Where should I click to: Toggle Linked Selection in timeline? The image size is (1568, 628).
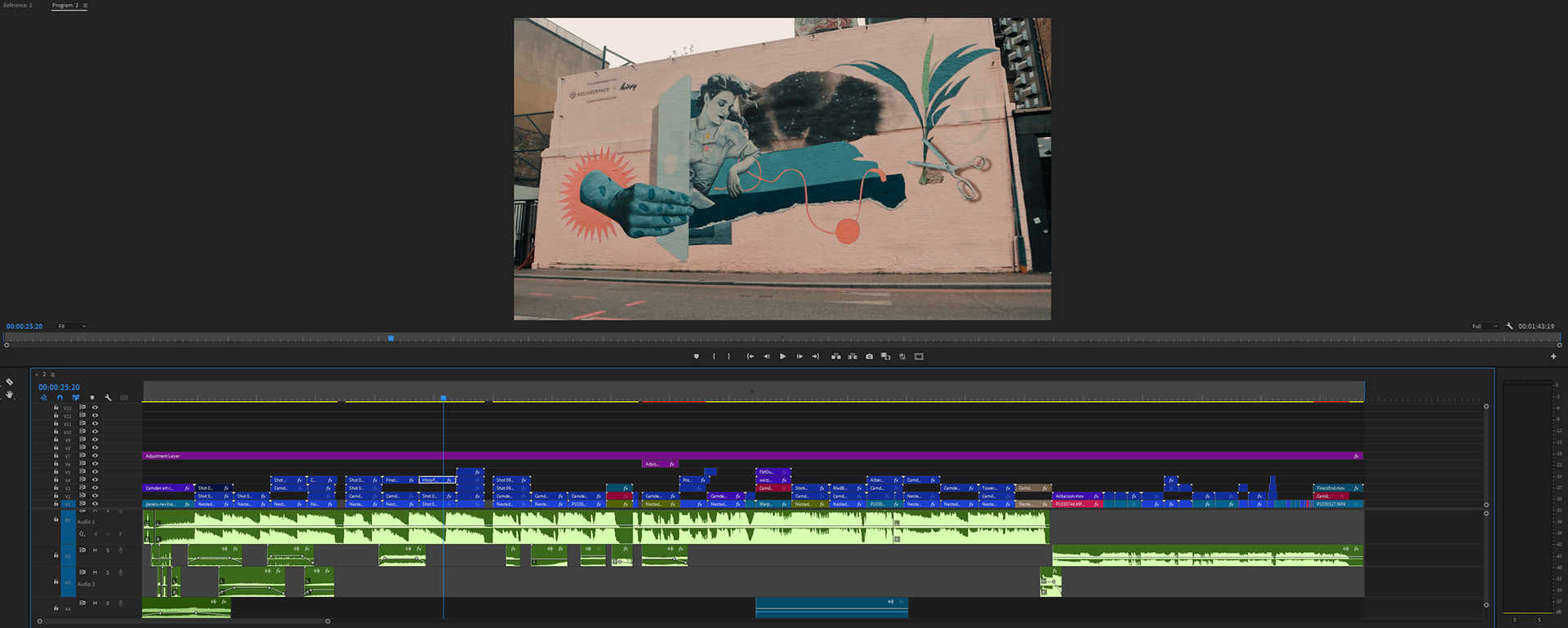pos(76,398)
